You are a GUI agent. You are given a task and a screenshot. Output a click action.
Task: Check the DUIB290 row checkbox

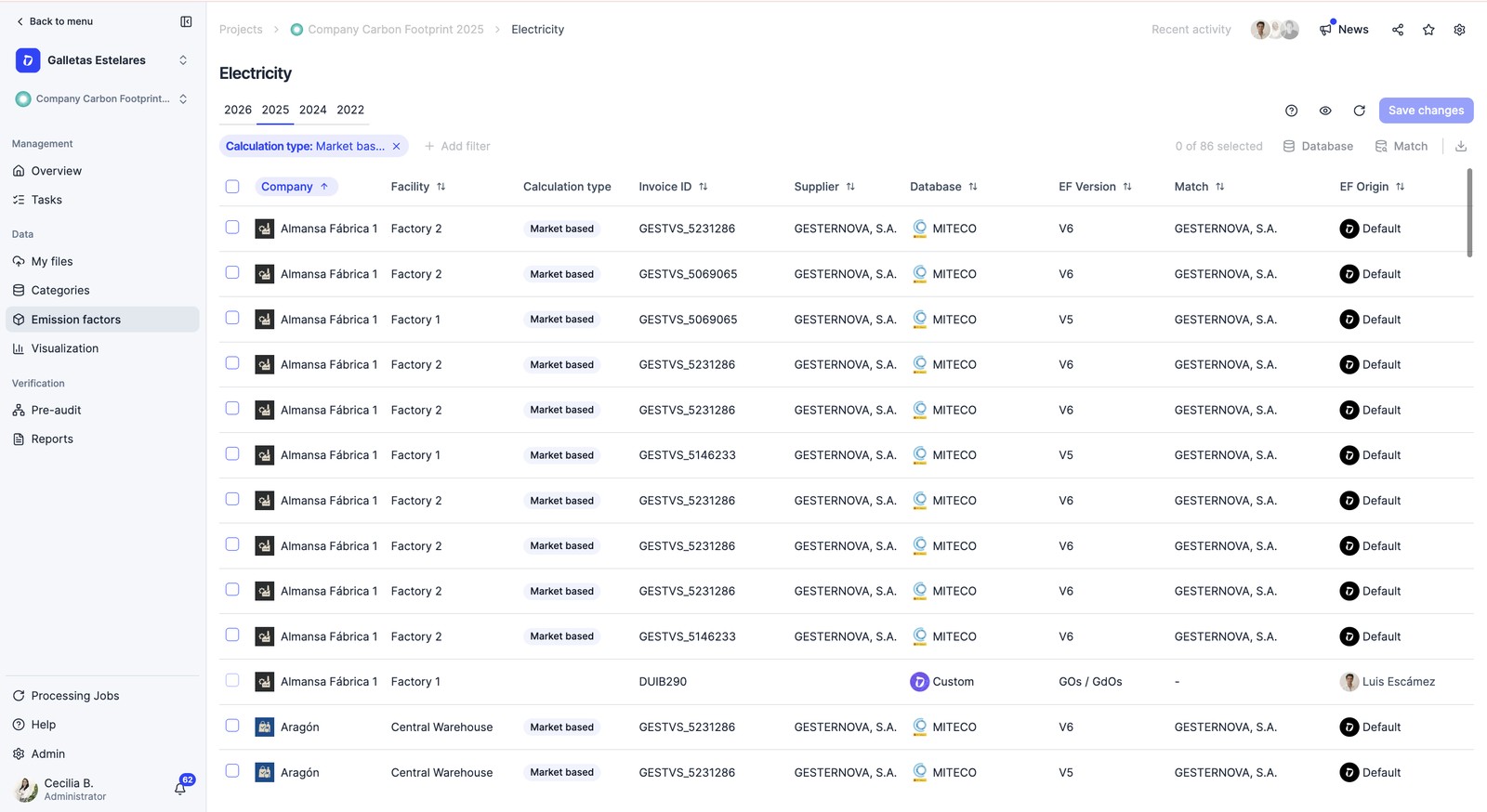[232, 681]
